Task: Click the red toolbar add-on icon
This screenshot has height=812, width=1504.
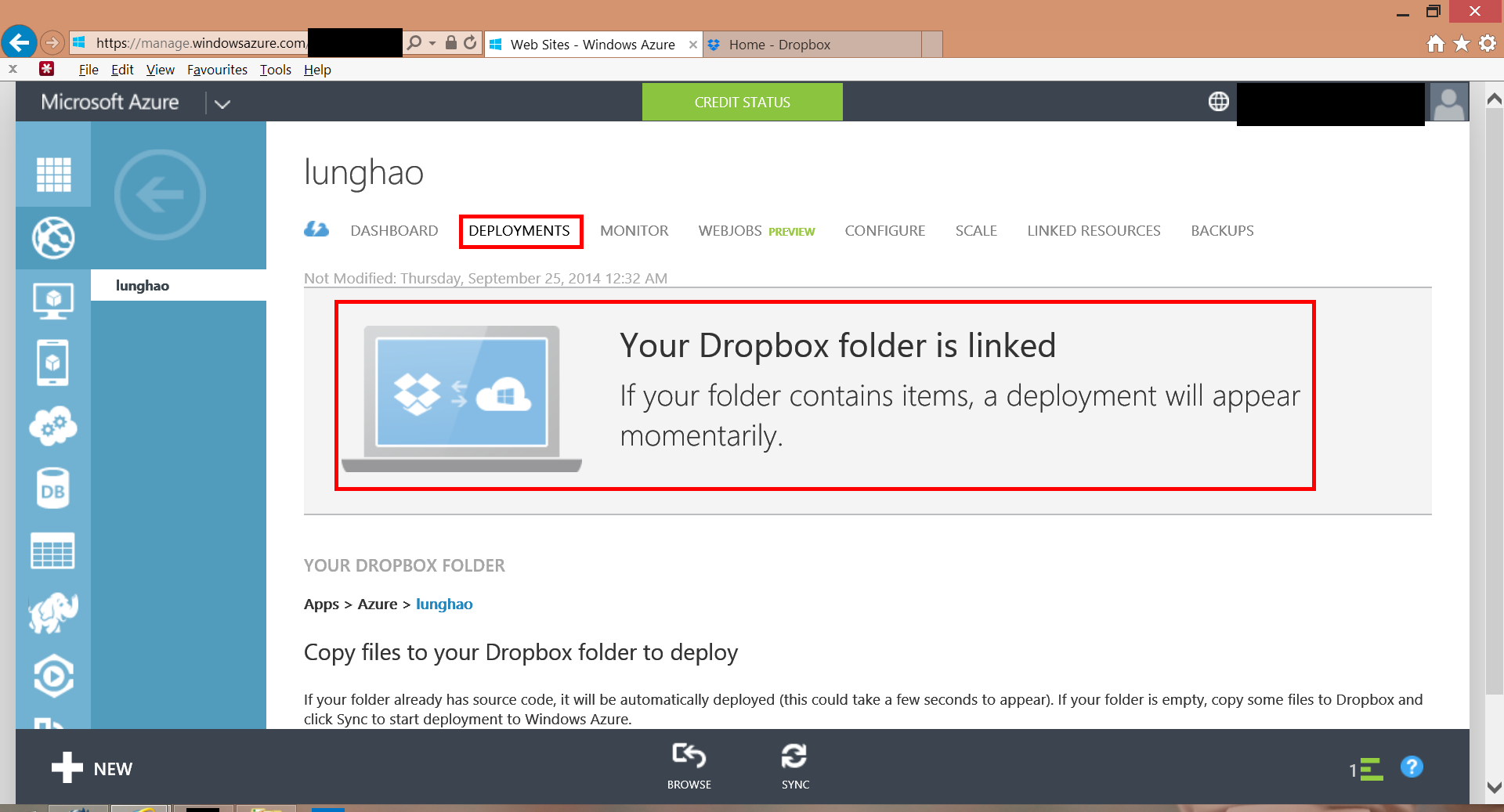Action: 47,69
